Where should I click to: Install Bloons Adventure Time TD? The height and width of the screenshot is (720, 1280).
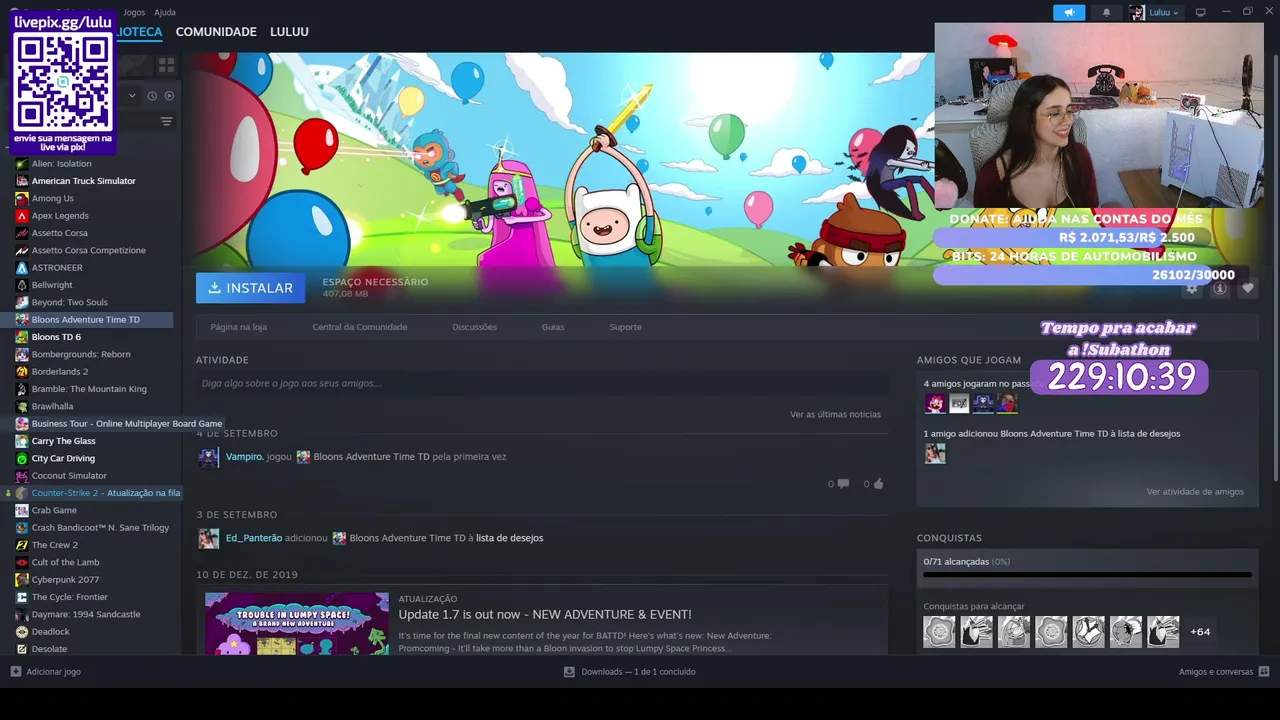click(250, 288)
